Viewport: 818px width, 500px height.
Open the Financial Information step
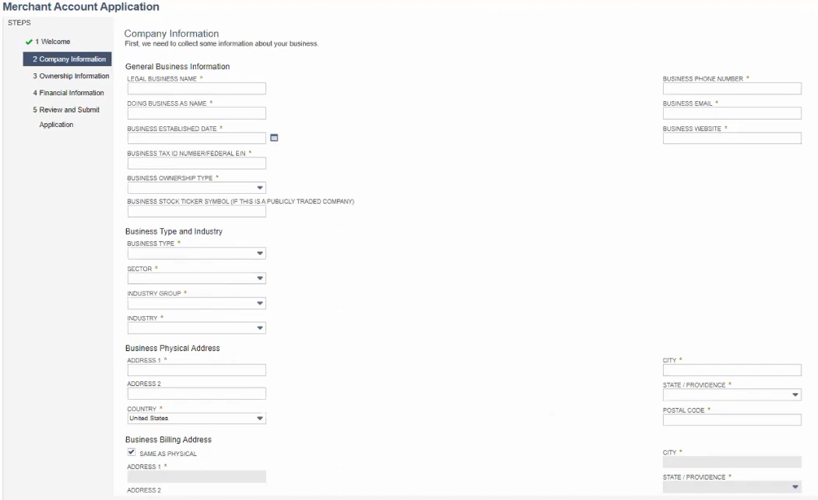click(x=68, y=93)
